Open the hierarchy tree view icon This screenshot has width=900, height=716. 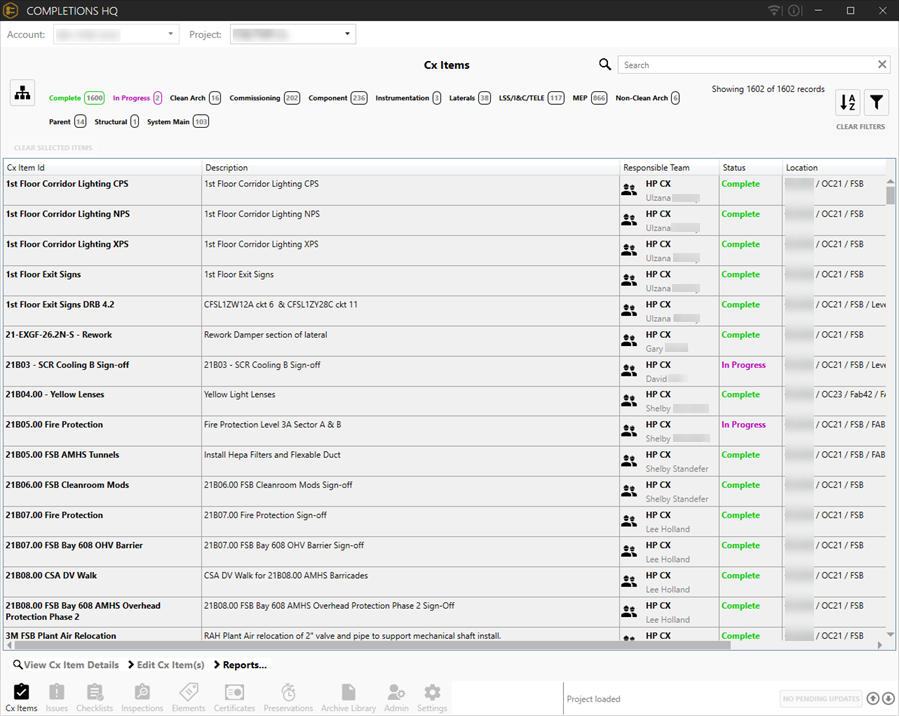pos(22,93)
